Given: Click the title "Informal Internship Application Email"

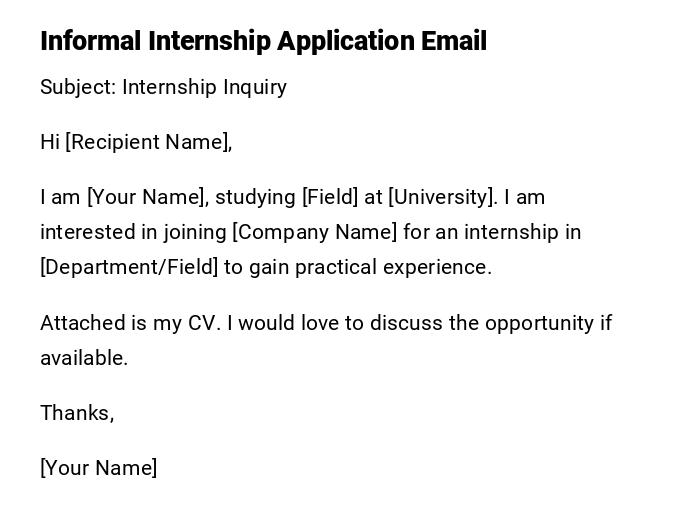Looking at the screenshot, I should [263, 41].
